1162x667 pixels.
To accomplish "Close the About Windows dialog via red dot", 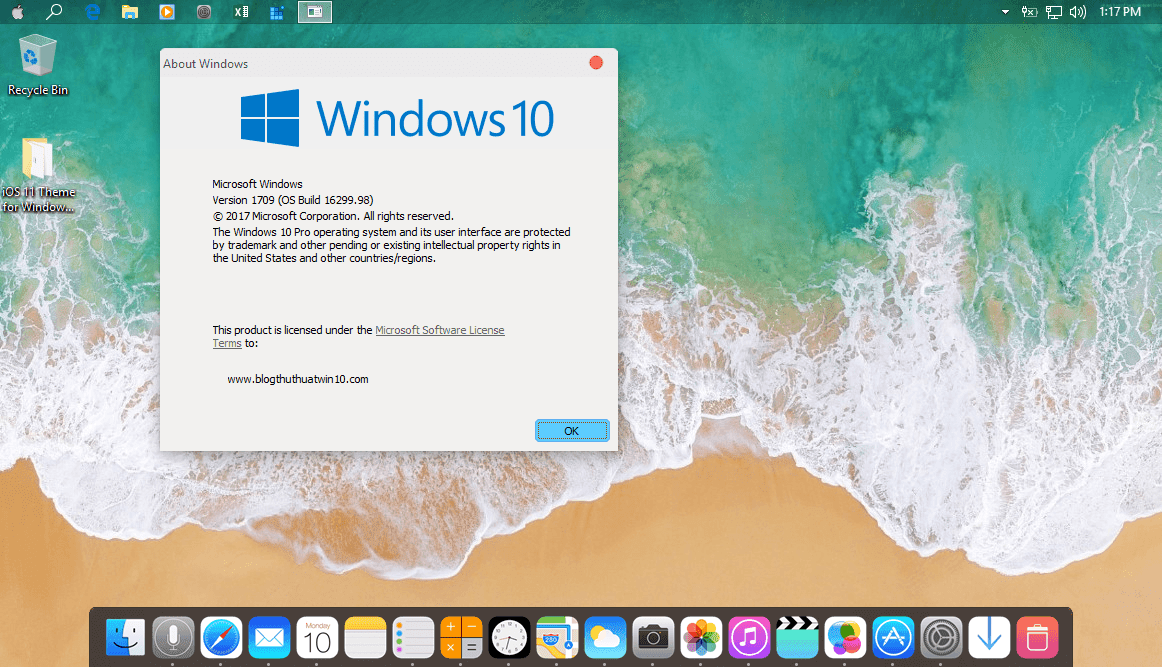I will click(x=596, y=63).
